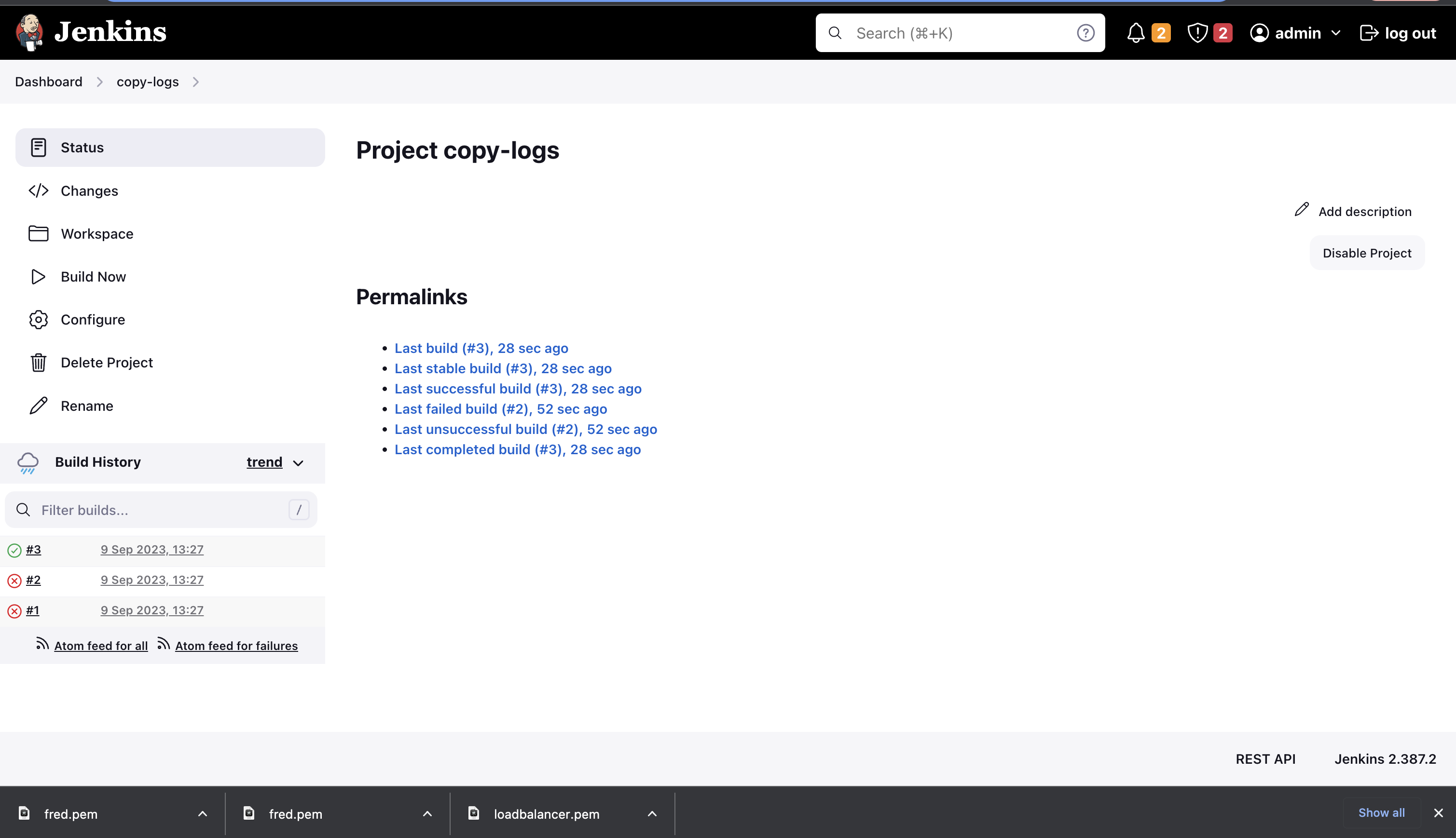Click the Disable Project button
The height and width of the screenshot is (838, 1456).
[x=1366, y=253]
